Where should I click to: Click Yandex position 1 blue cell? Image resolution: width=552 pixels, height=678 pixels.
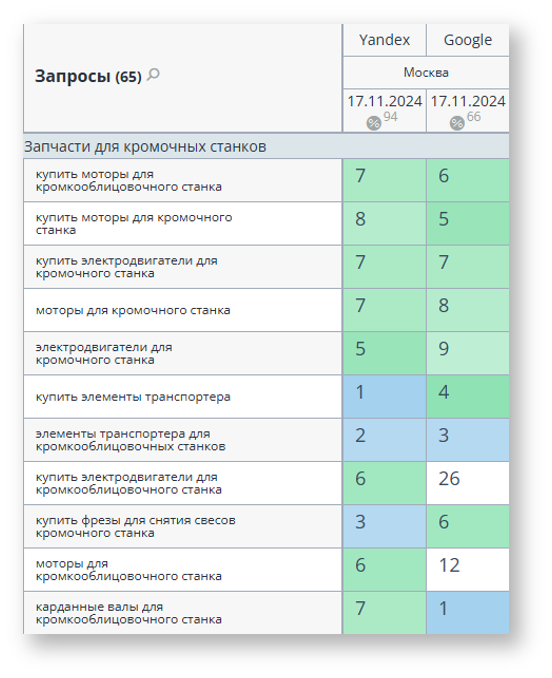pos(384,397)
